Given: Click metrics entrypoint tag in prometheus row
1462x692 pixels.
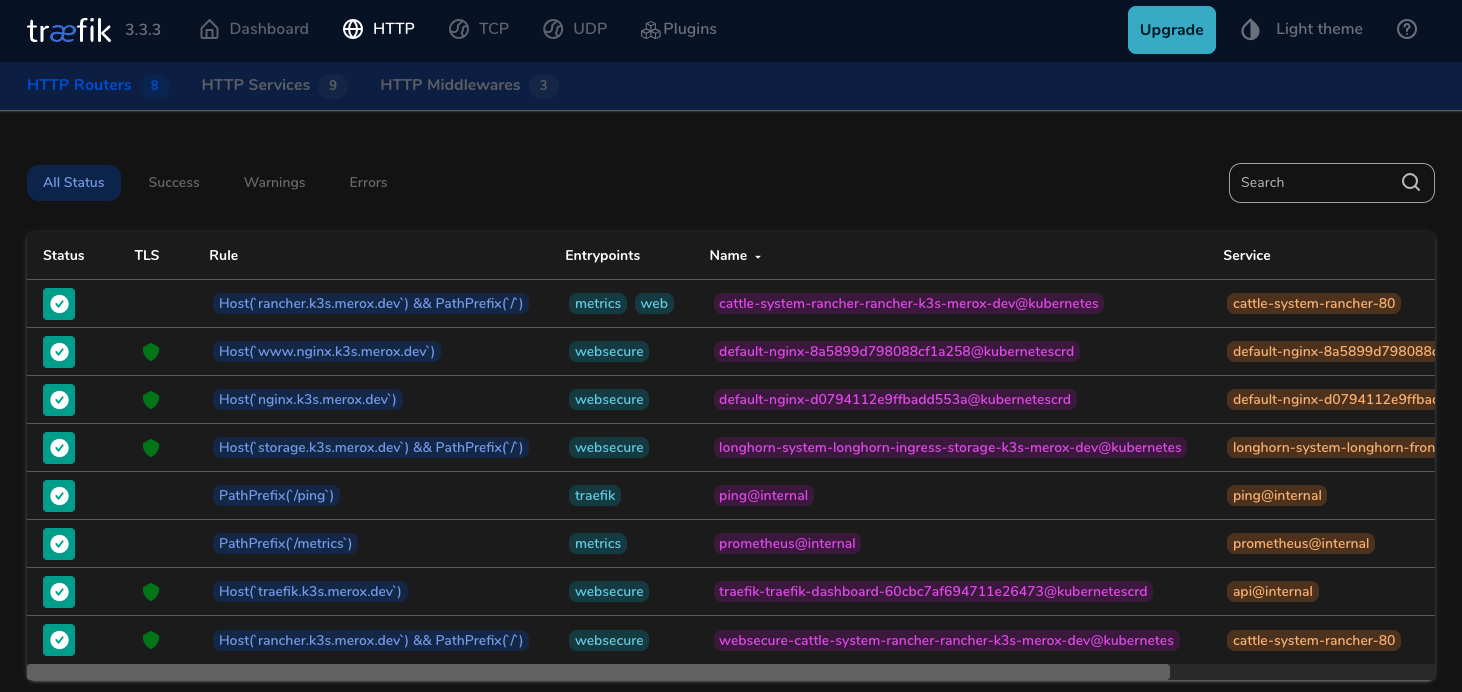Looking at the screenshot, I should coord(598,543).
